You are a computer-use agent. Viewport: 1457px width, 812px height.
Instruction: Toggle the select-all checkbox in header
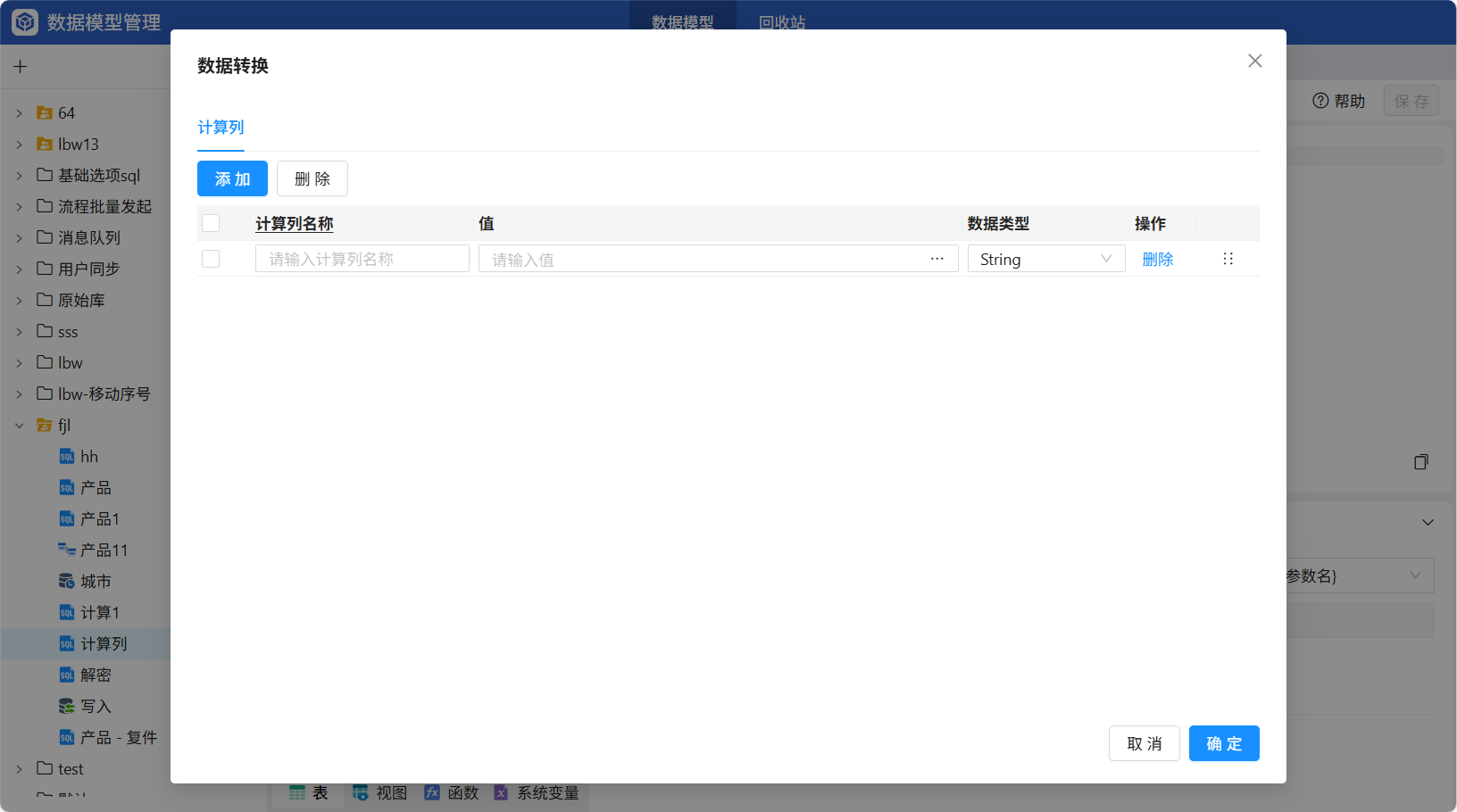tap(211, 223)
